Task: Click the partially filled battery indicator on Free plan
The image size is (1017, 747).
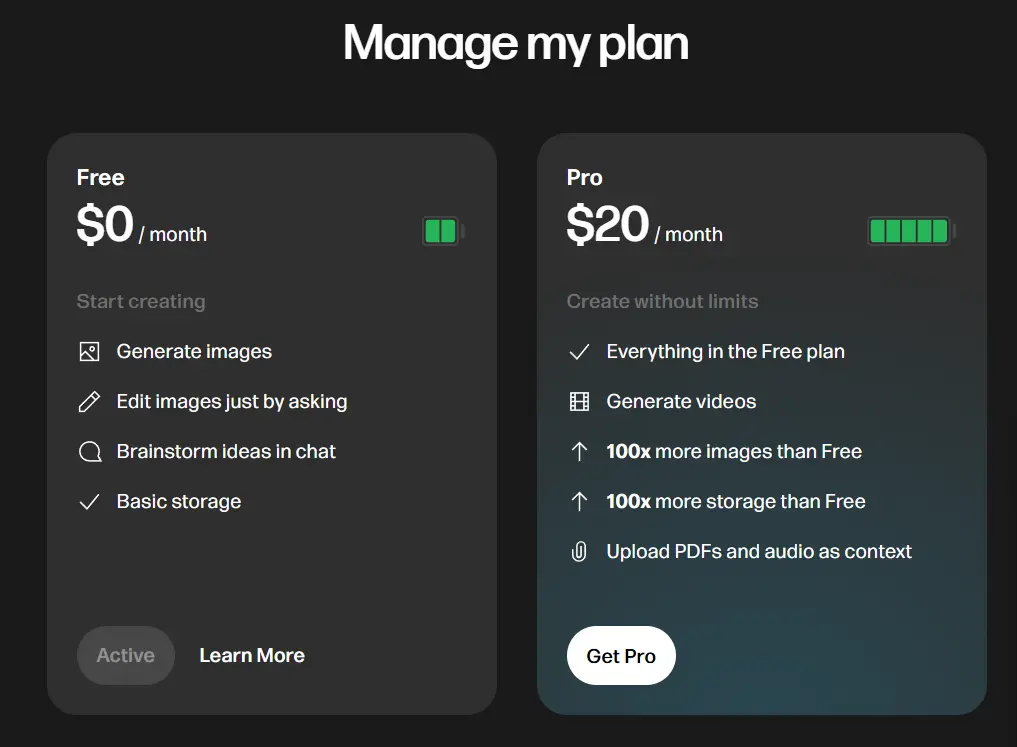Action: pos(441,231)
